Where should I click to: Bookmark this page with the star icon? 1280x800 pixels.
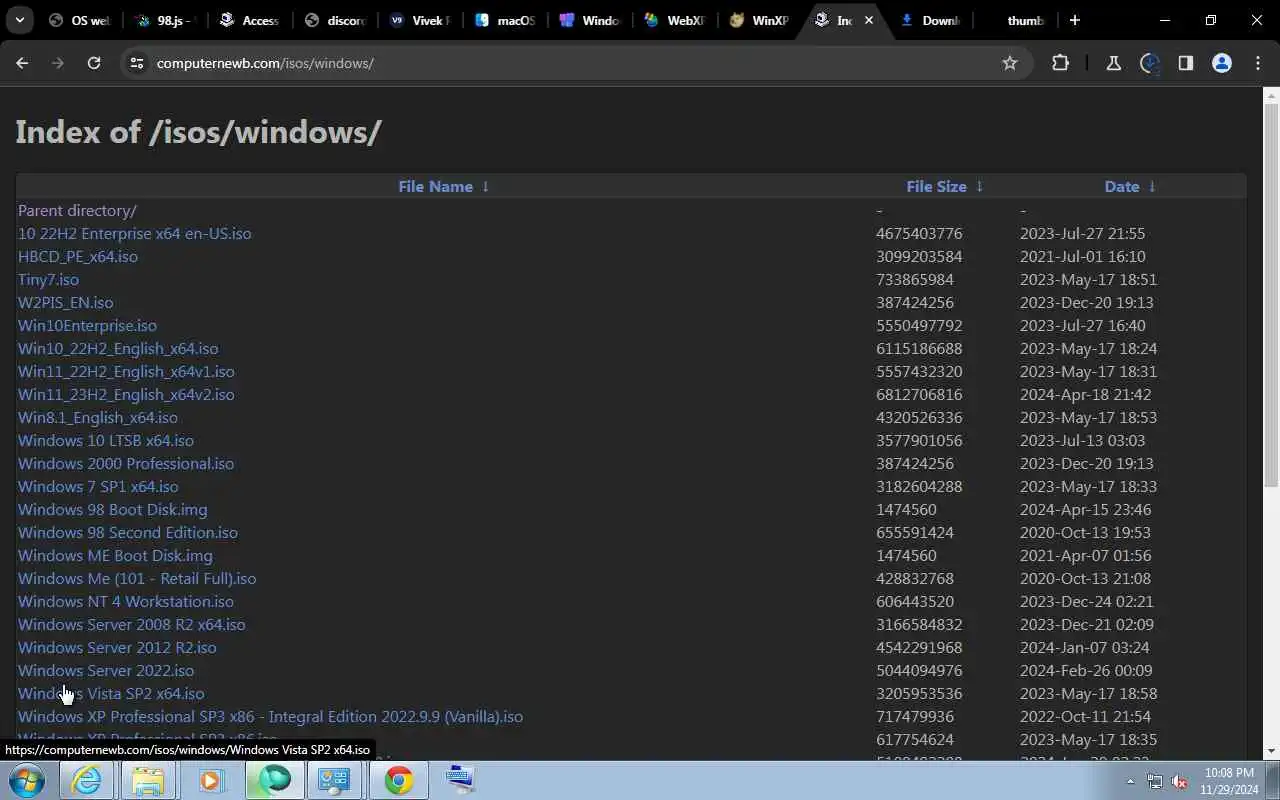click(1010, 63)
